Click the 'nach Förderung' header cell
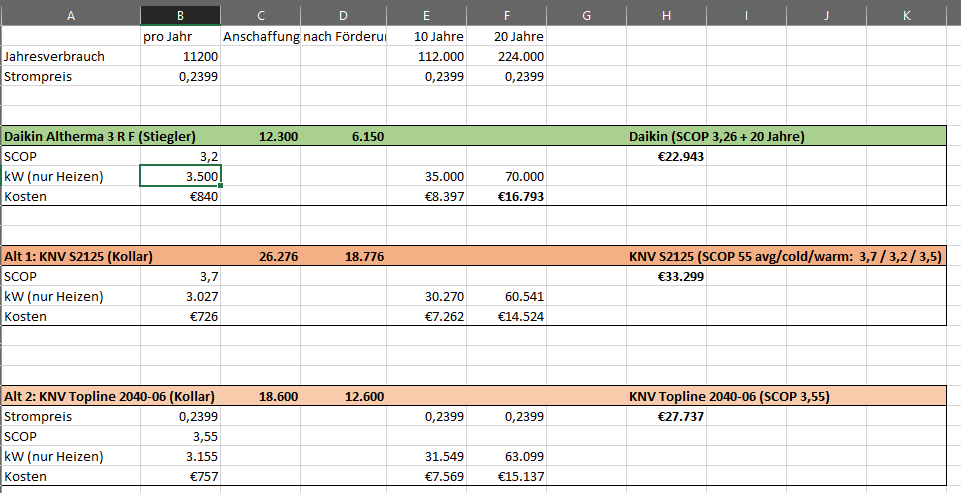961x493 pixels. 343,36
